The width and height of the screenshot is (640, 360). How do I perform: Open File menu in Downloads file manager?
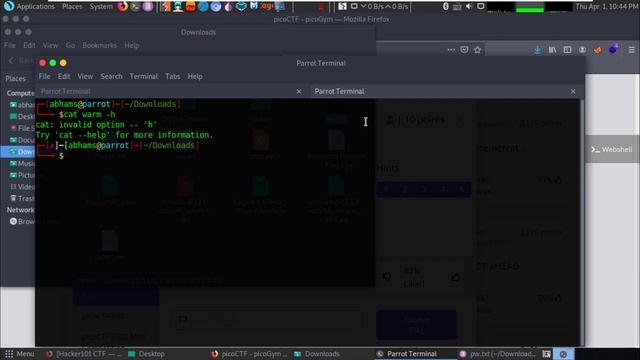pos(10,45)
